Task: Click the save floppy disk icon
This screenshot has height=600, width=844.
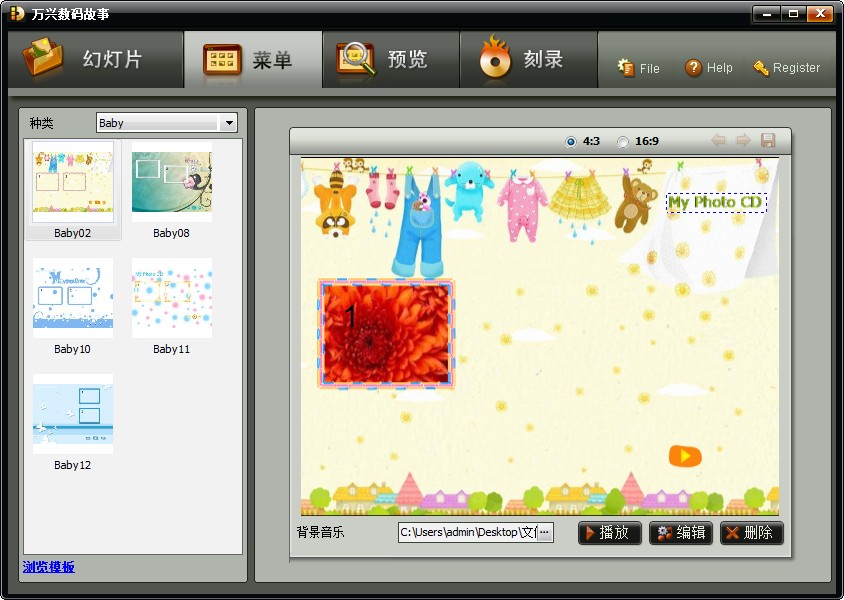Action: click(768, 140)
